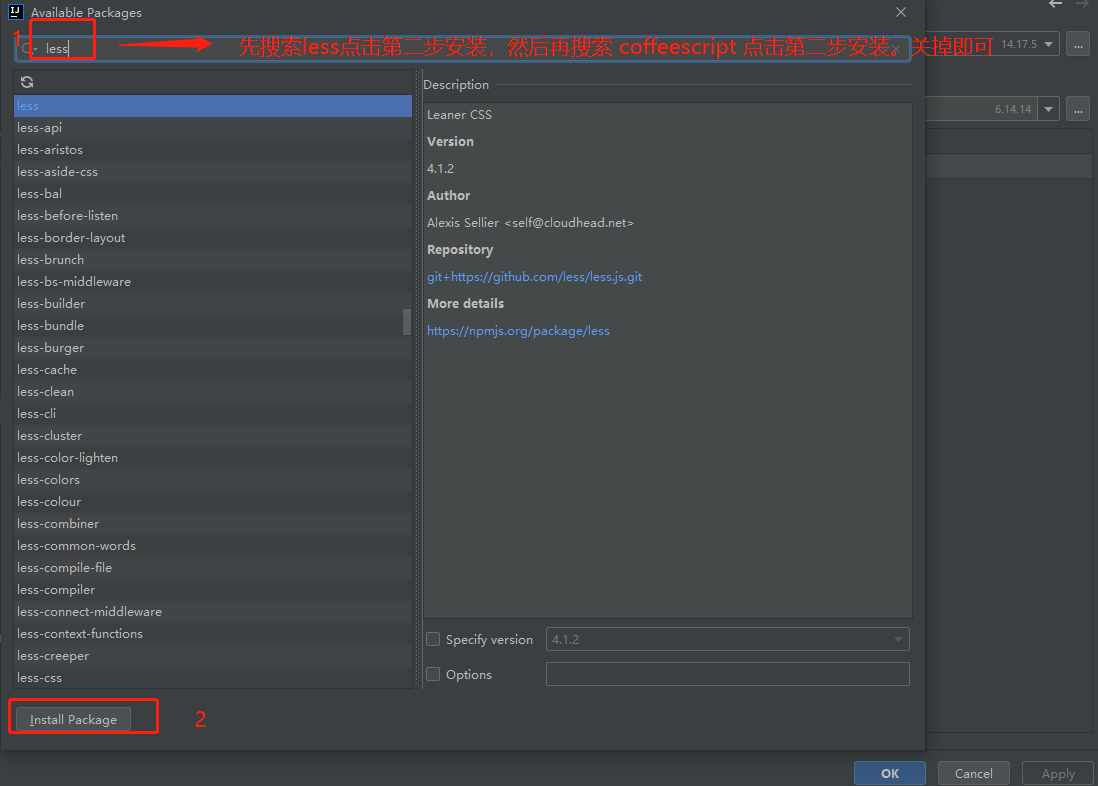The image size is (1098, 786).
Task: Click the Cancel button
Action: (972, 772)
